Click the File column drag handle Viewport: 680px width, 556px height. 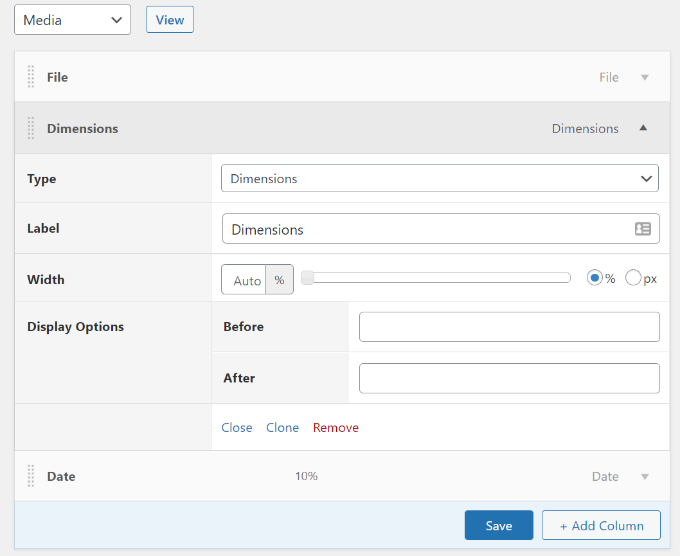31,77
